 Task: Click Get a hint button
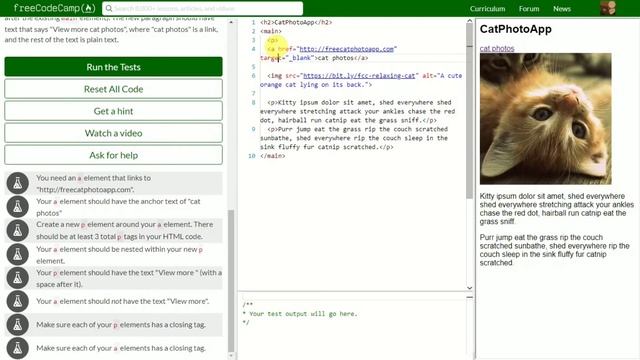coord(113,111)
